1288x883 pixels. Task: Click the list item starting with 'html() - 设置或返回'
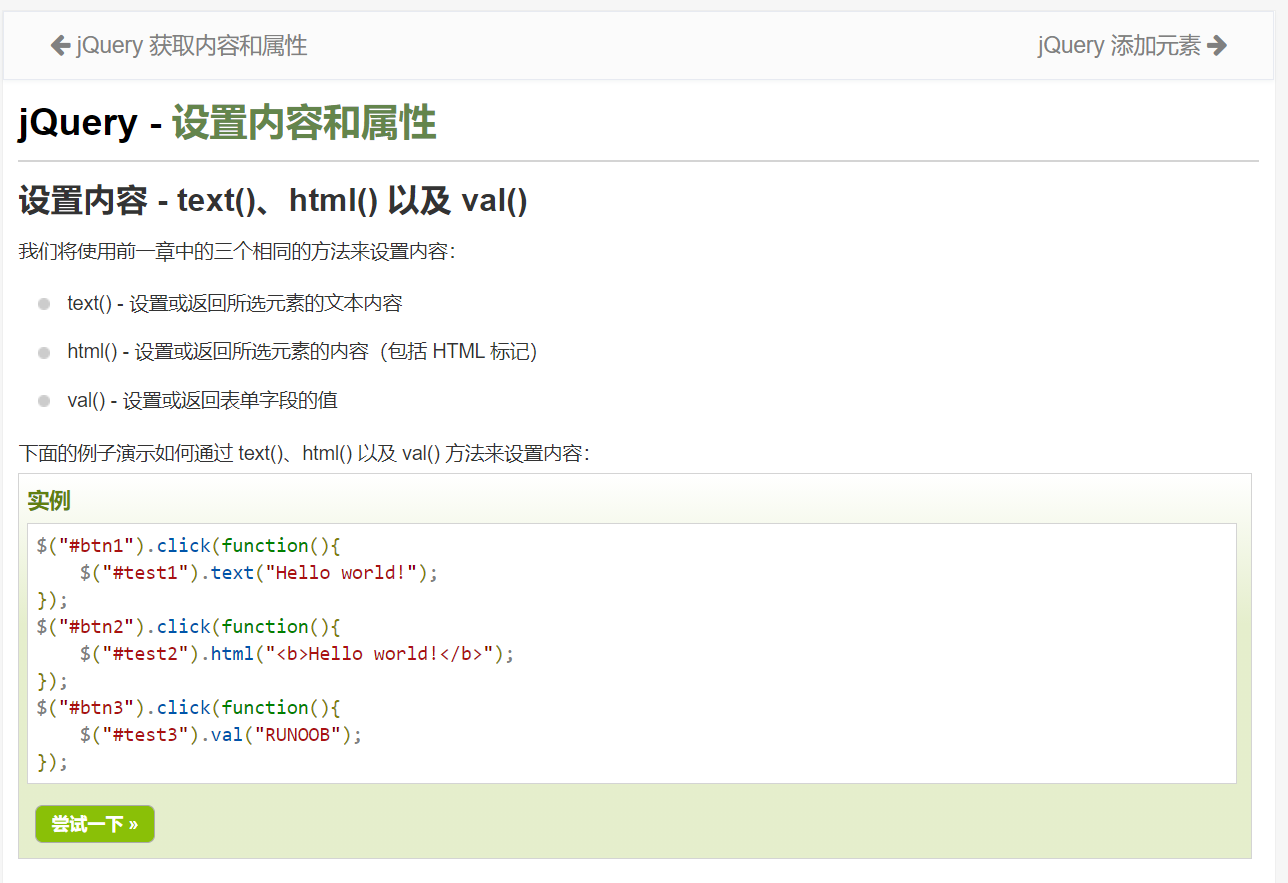coord(303,352)
